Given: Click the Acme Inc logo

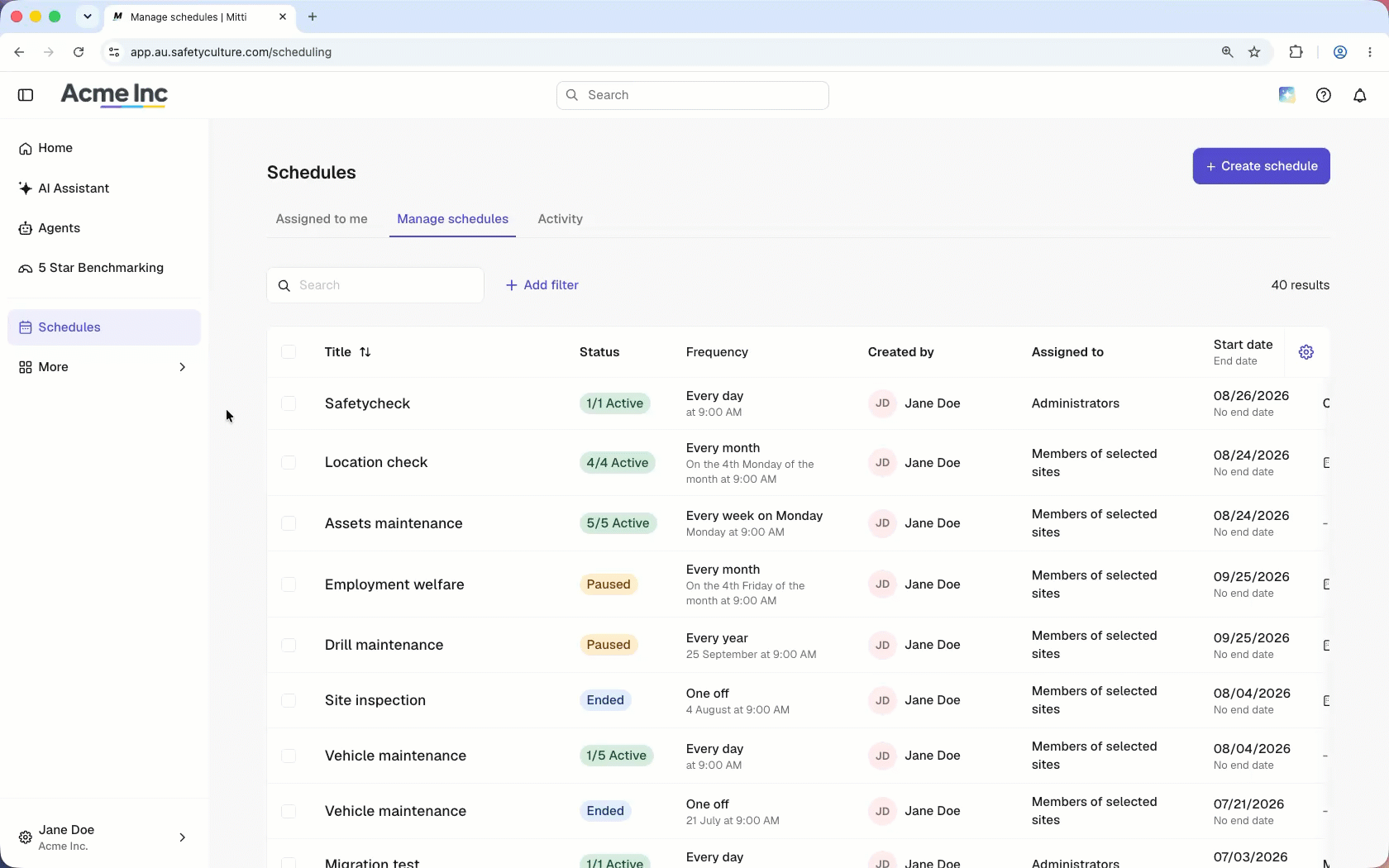Looking at the screenshot, I should coord(114,95).
